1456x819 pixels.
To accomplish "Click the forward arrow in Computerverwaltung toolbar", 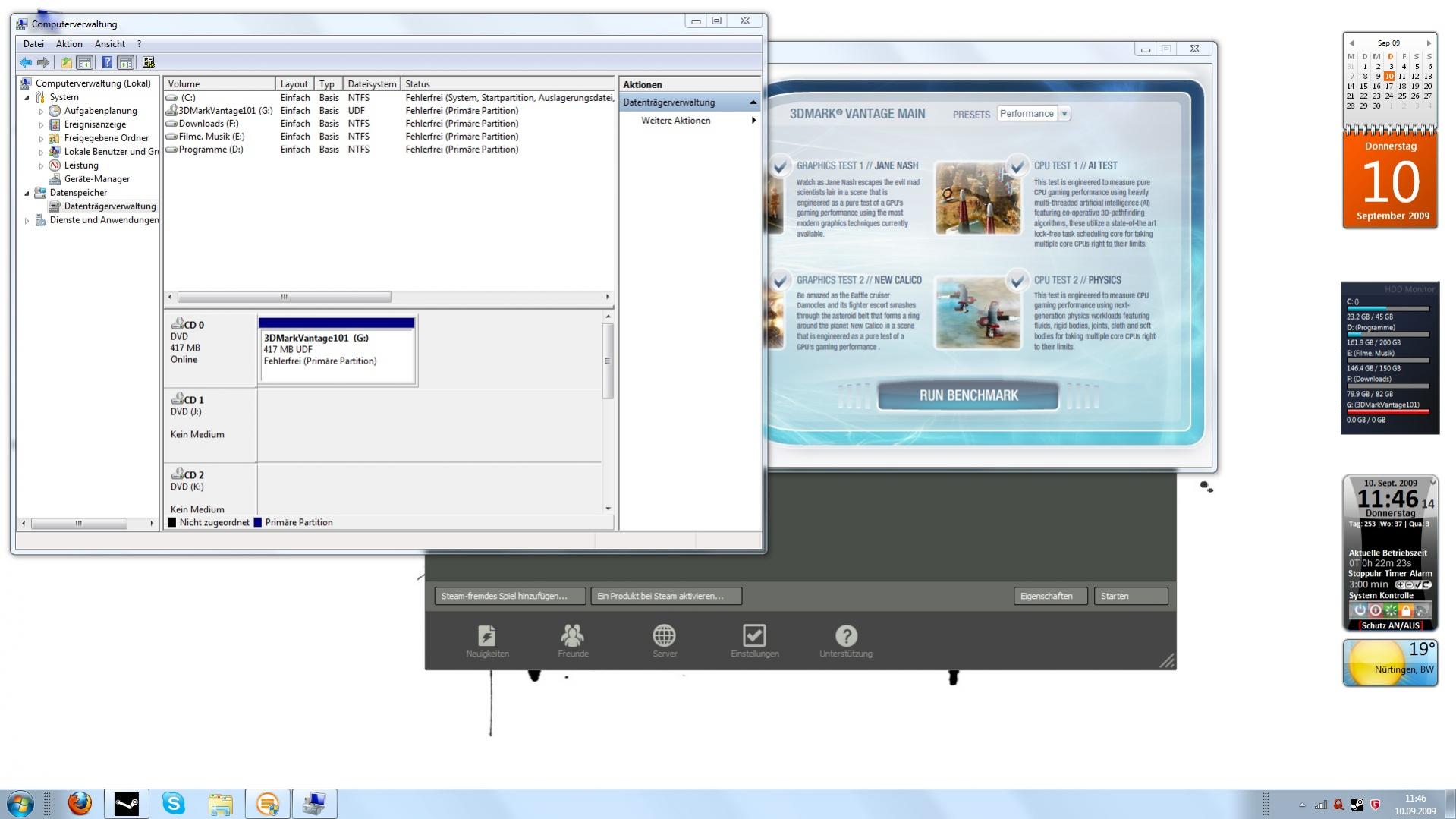I will 43,62.
